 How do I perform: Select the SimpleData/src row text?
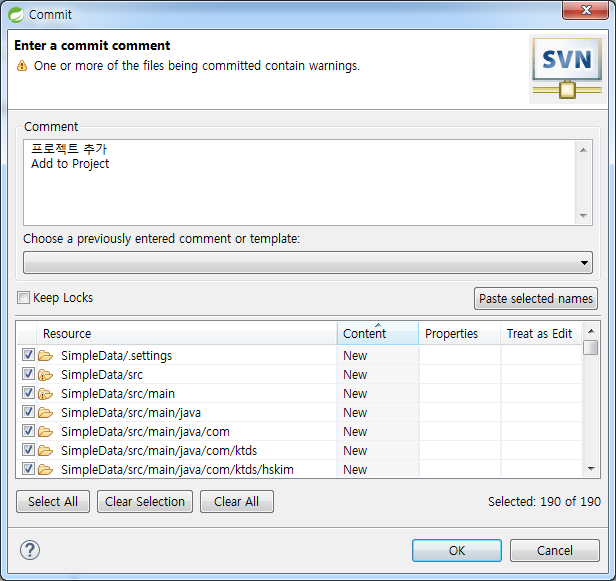(x=102, y=375)
